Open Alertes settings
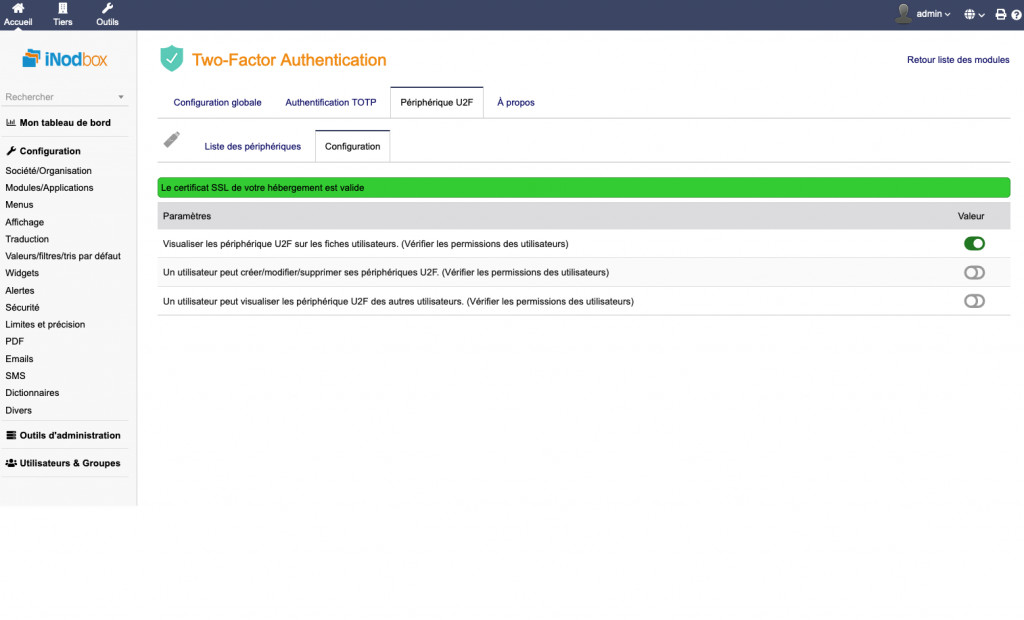1024x620 pixels. 20,291
